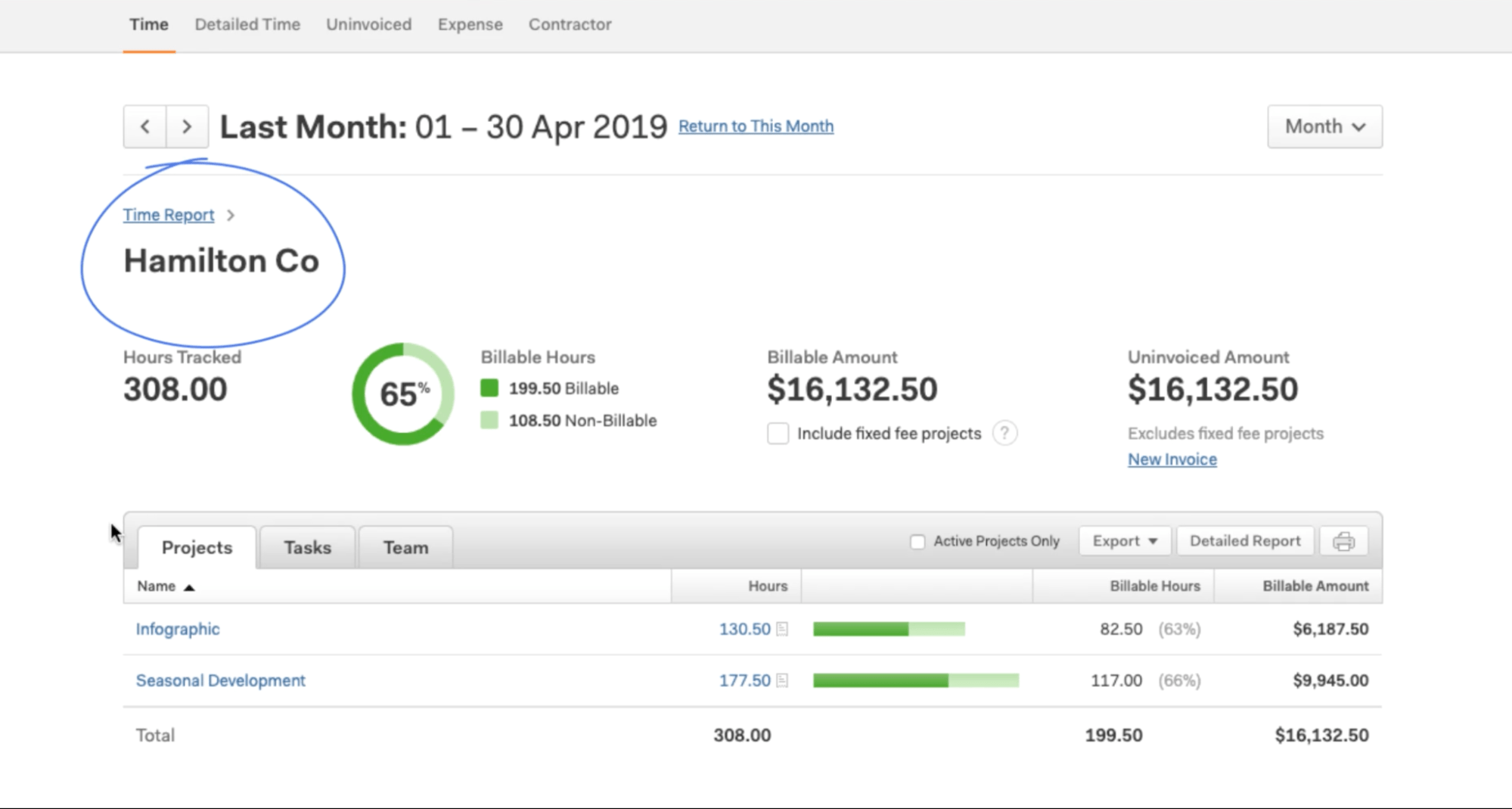1512x809 pixels.
Task: Open the Contractor tab
Action: coord(570,24)
